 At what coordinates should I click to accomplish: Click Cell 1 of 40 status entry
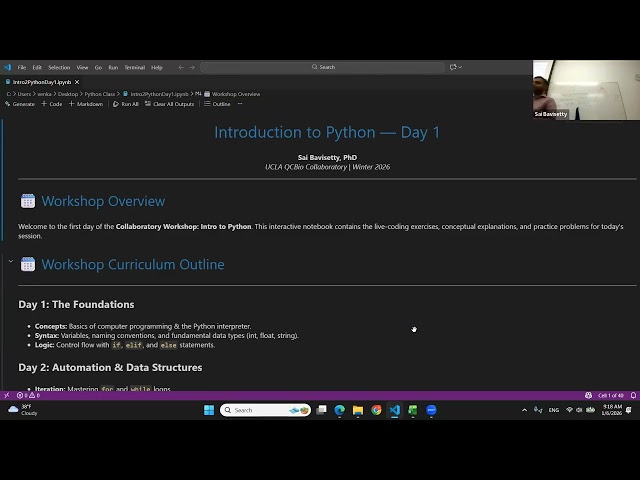click(x=611, y=395)
